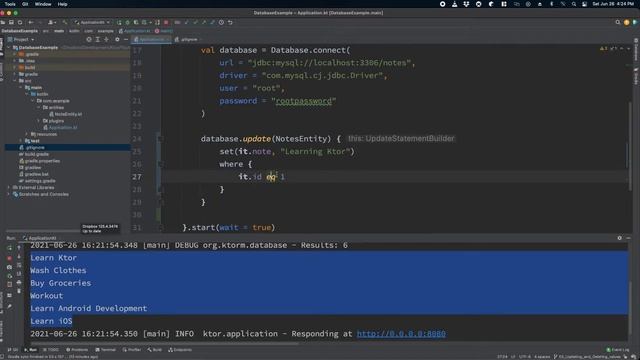The width and height of the screenshot is (640, 360).
Task: Click the Save All toolbar icon
Action: click(11, 22)
